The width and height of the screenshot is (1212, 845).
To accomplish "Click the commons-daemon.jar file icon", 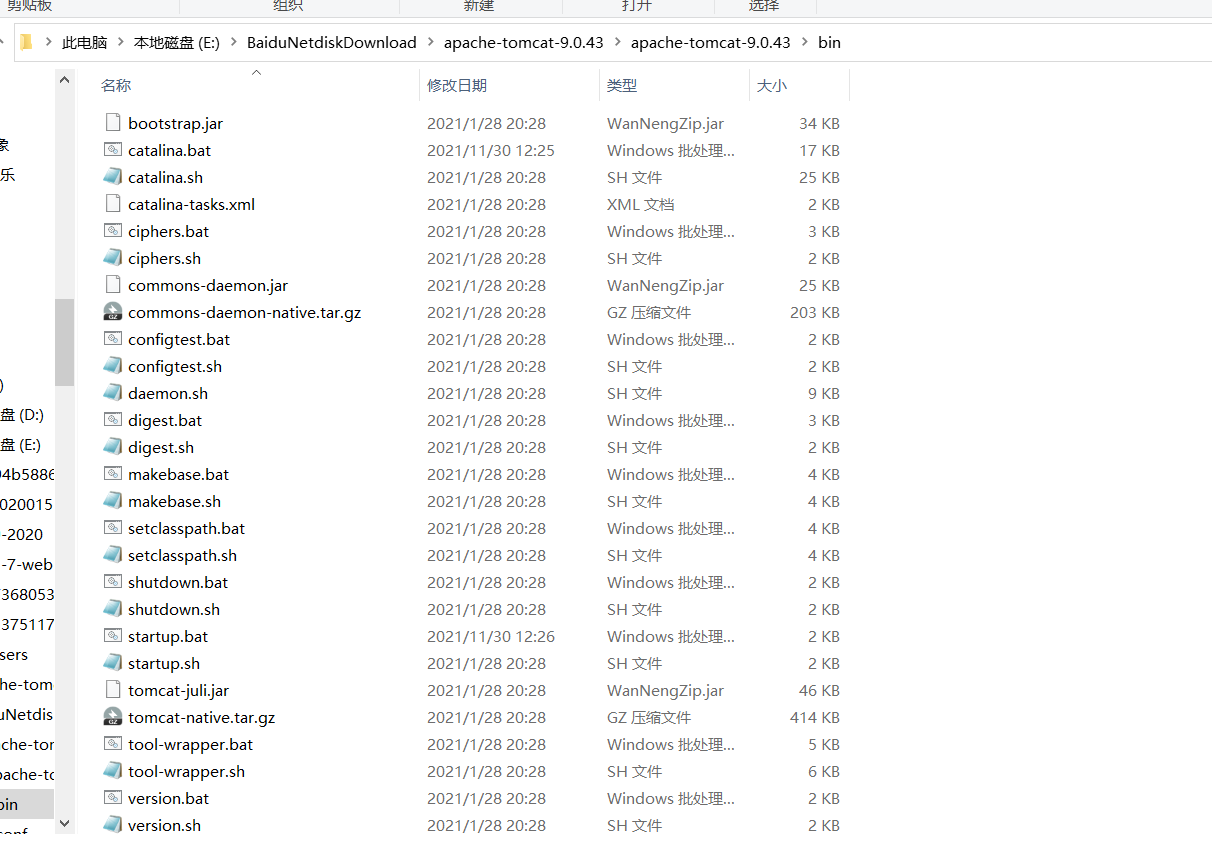I will click(113, 285).
